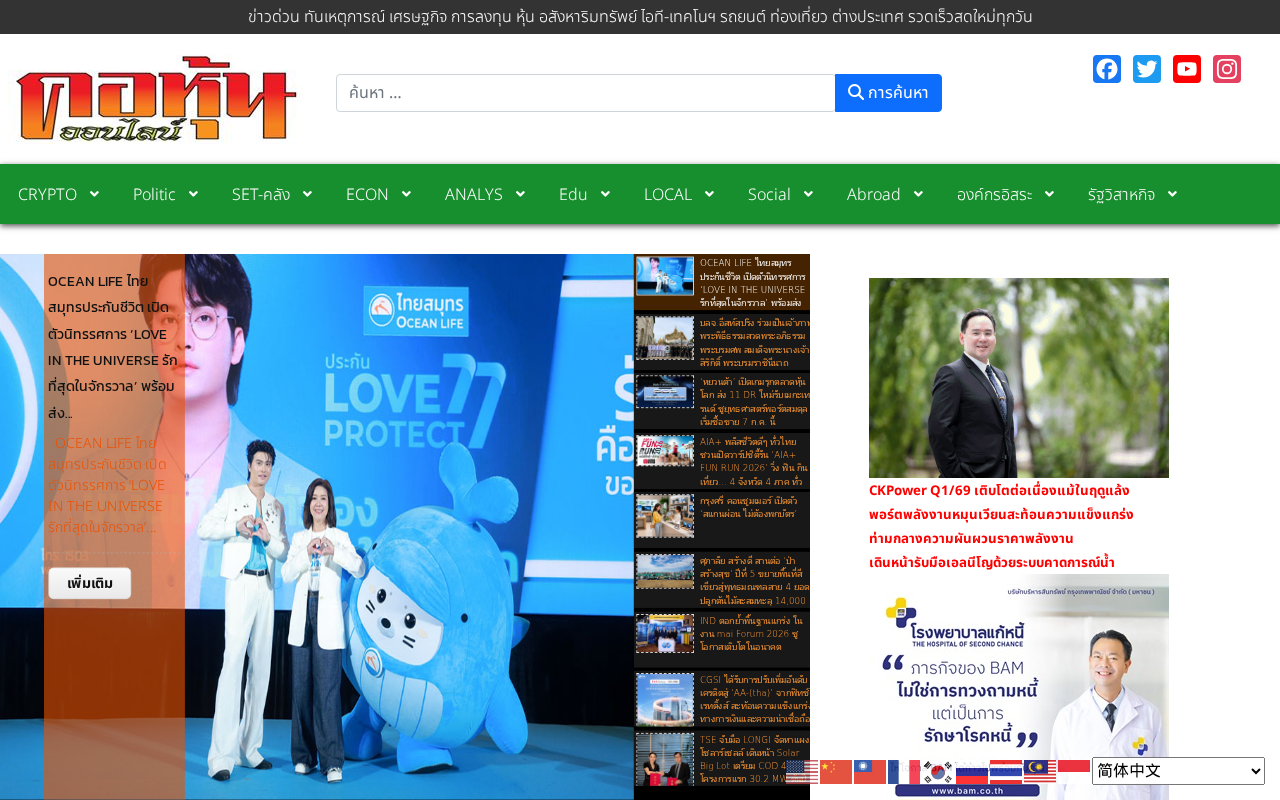The image size is (1280, 800).
Task: Open the บลจ. อีสท์สปริง headline text
Action: tap(754, 343)
